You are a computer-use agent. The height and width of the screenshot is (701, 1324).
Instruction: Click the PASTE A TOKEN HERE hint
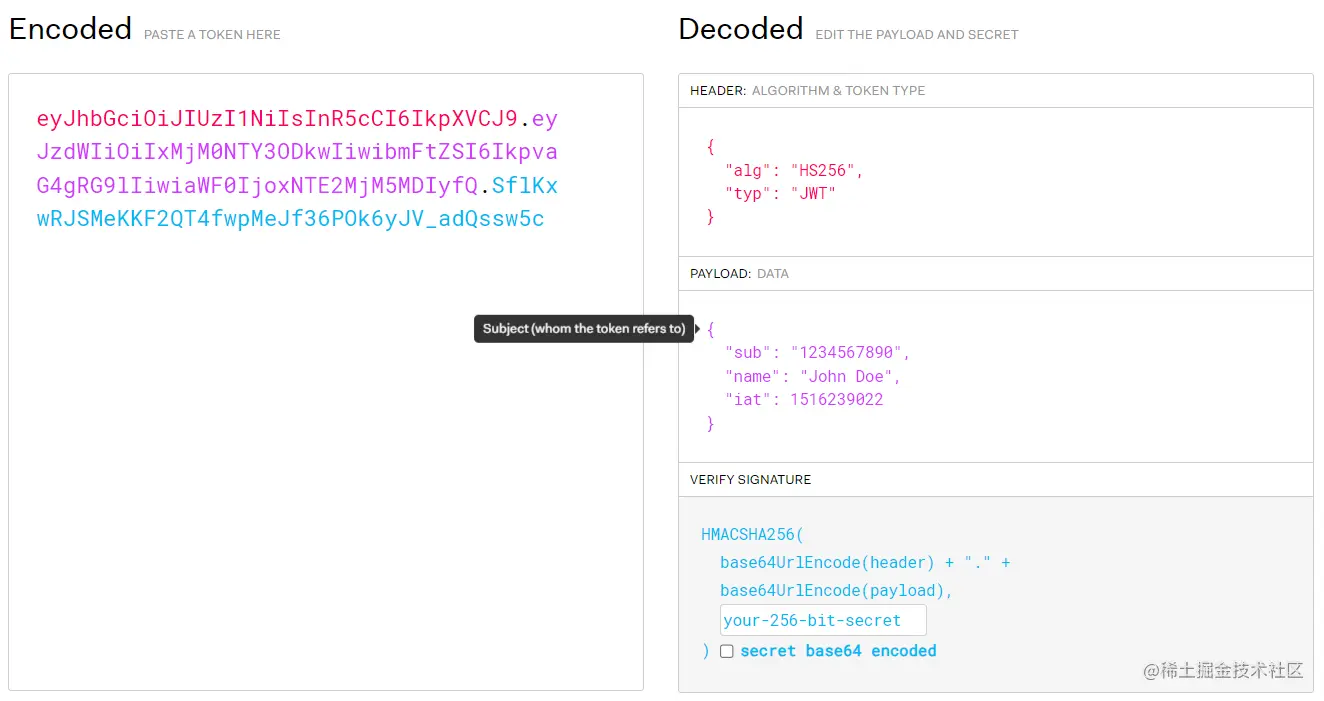212,35
